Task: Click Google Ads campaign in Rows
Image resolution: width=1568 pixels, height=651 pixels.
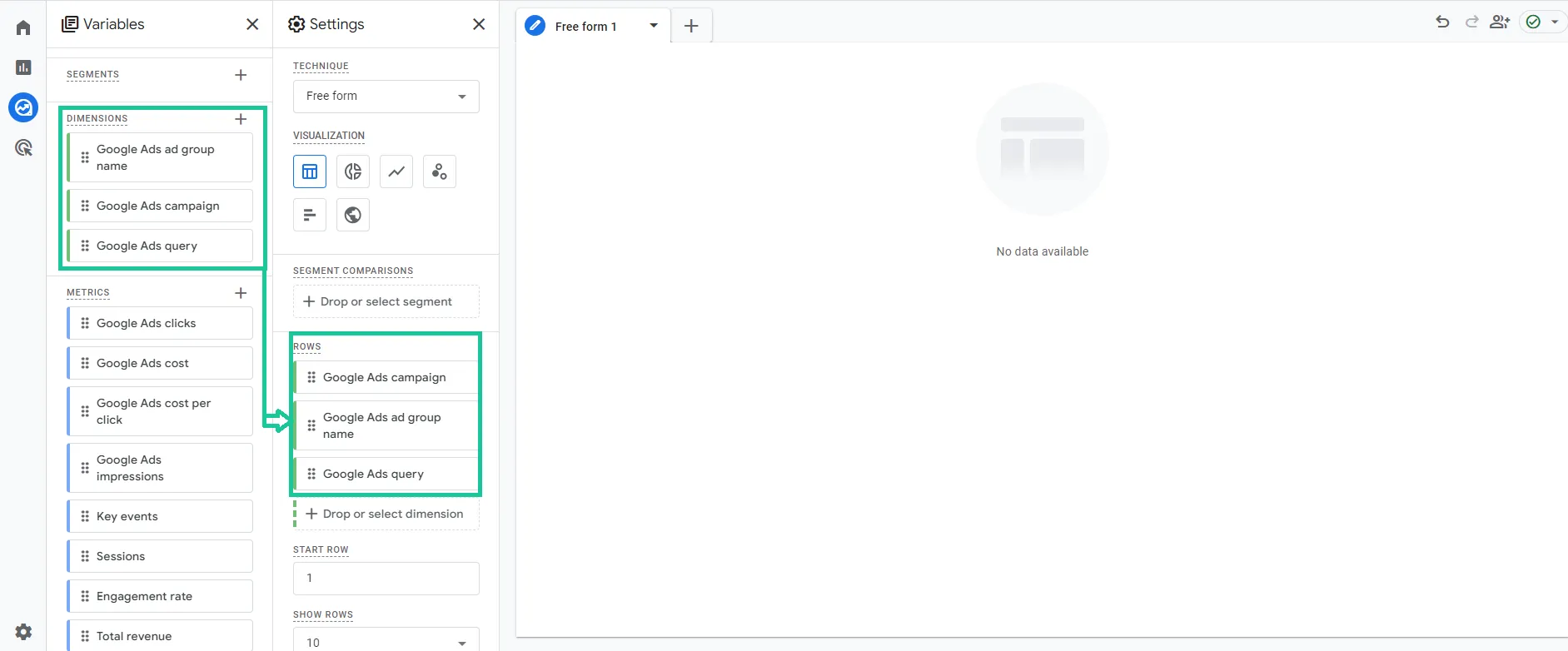Action: click(386, 377)
